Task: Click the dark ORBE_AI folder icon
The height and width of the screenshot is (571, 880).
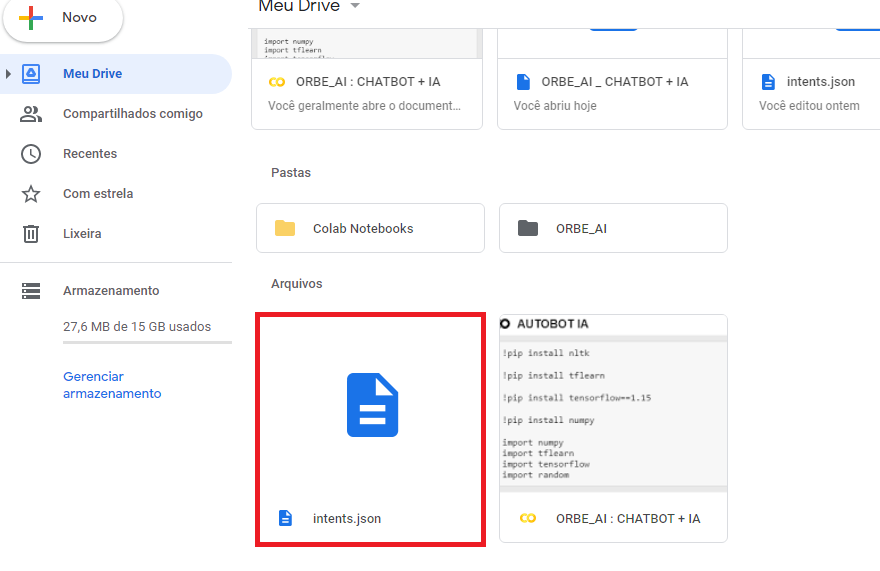Action: pyautogui.click(x=528, y=229)
